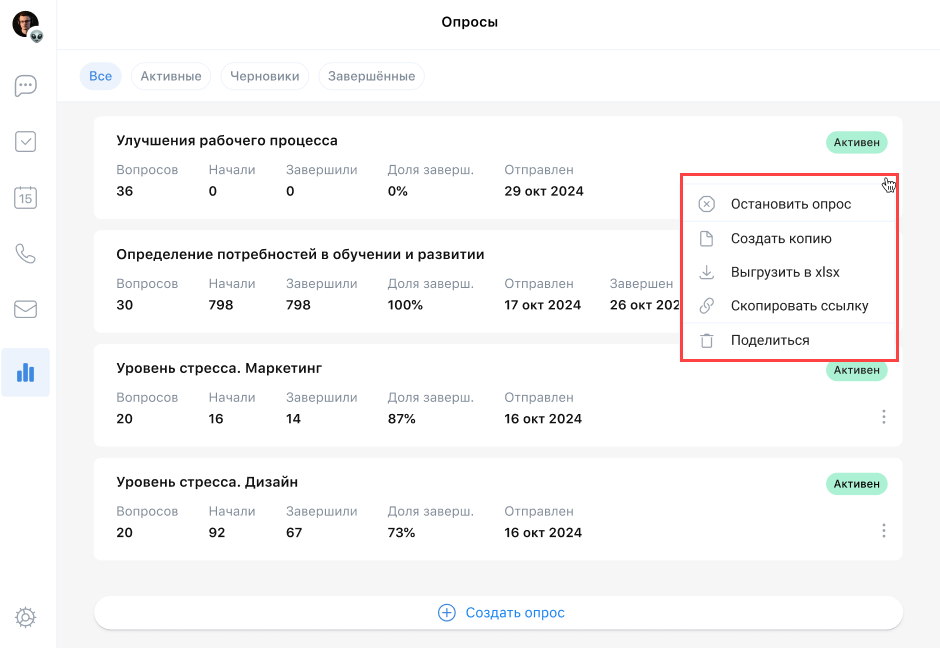Screen dimensions: 940x648
Task: Click "Поделиться" in the context menu
Action: pyautogui.click(x=769, y=340)
